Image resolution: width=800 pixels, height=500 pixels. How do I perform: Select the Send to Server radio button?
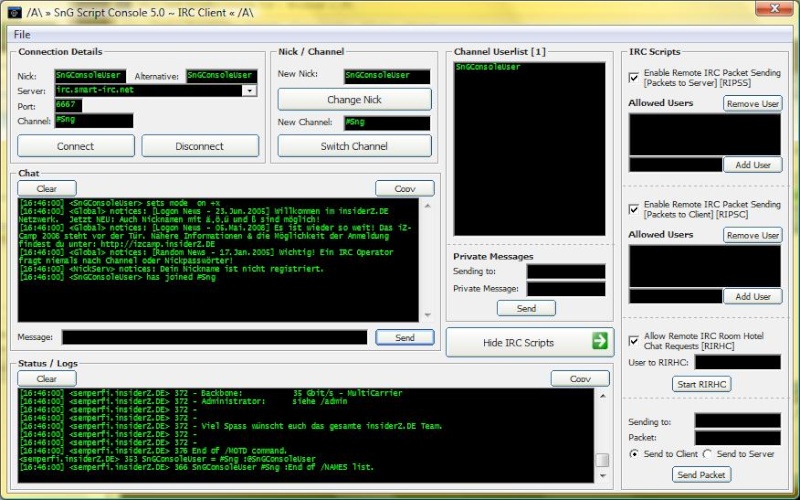[708, 454]
